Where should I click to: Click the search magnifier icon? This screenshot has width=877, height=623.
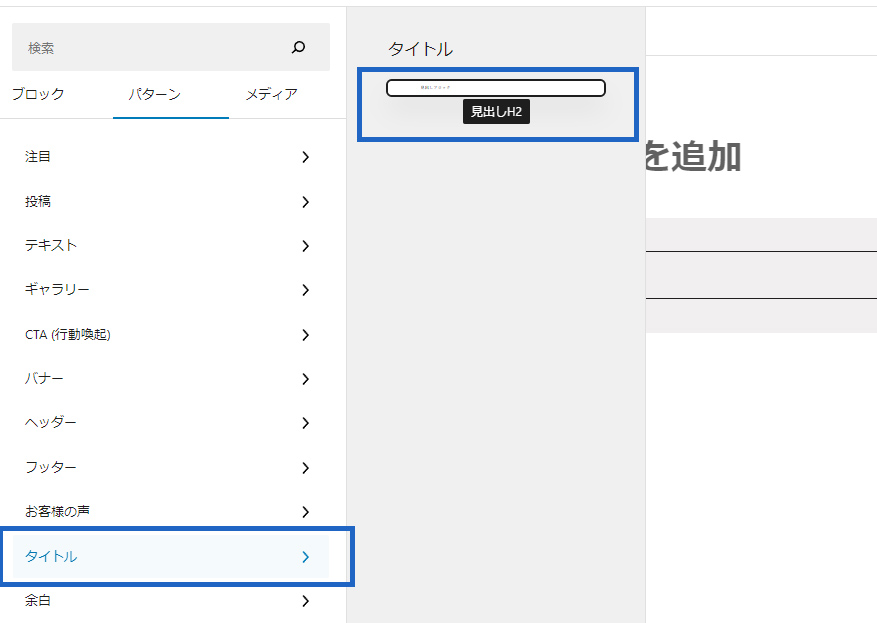click(x=299, y=48)
